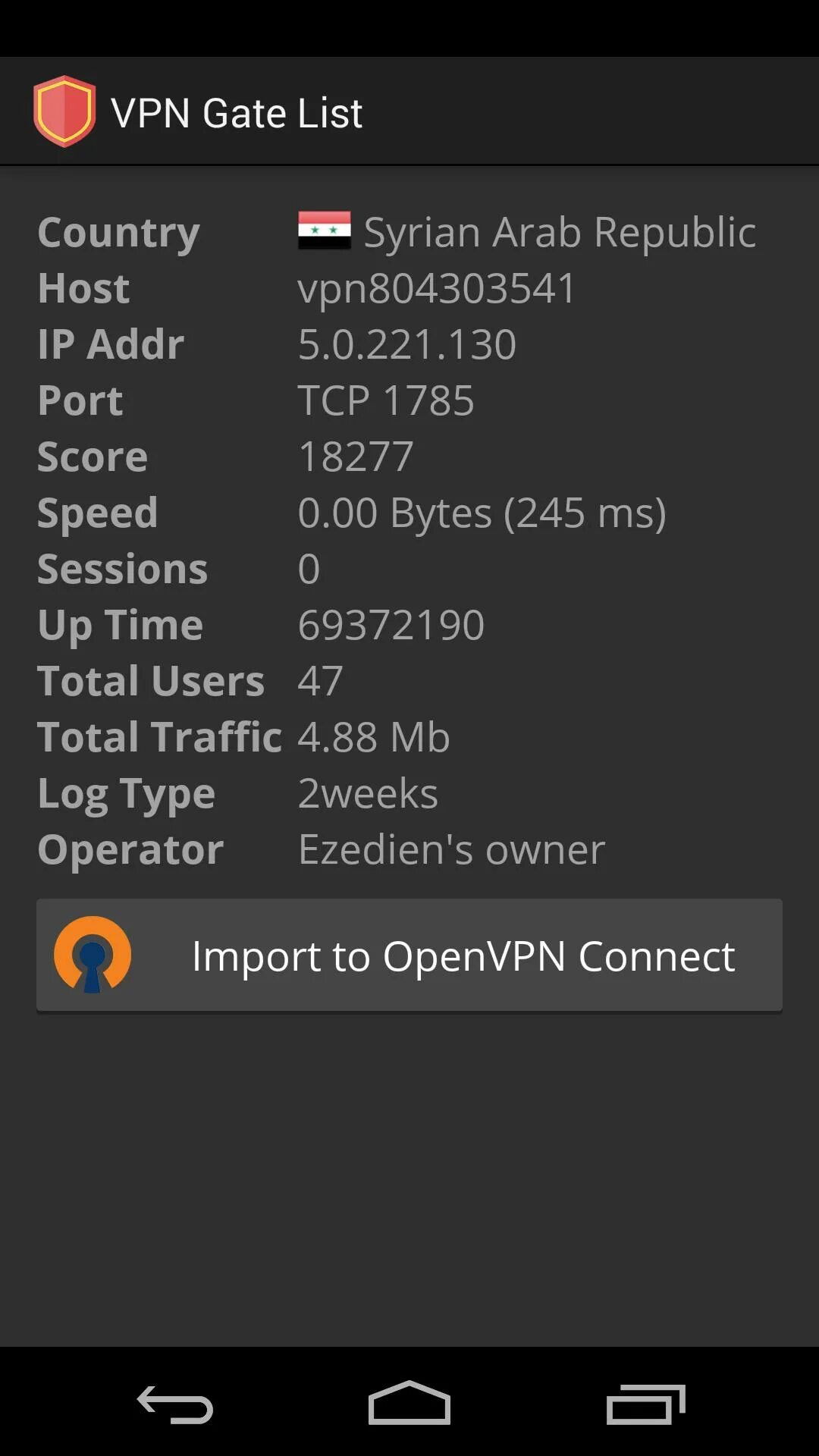Tap the VPN Gate List title

[x=237, y=113]
